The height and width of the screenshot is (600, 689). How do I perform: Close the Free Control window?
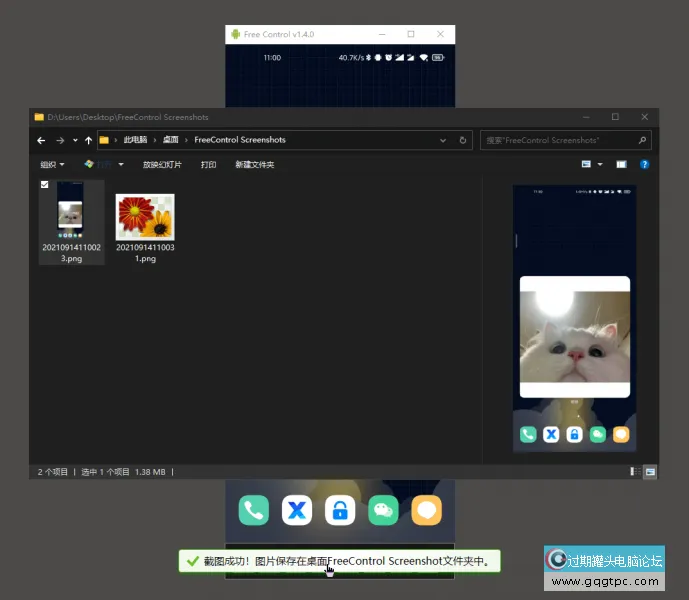click(x=440, y=34)
